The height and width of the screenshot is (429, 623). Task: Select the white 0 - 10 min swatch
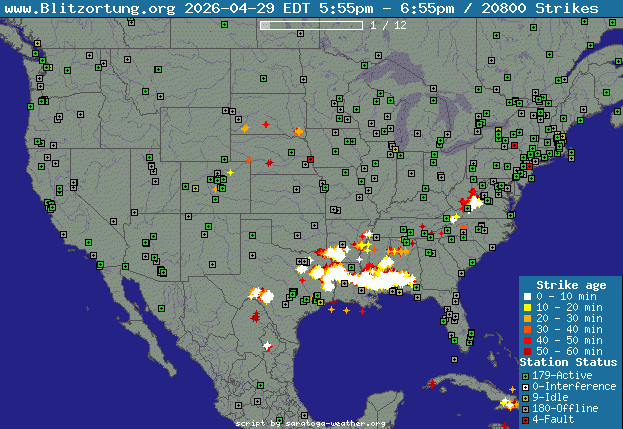pyautogui.click(x=527, y=297)
